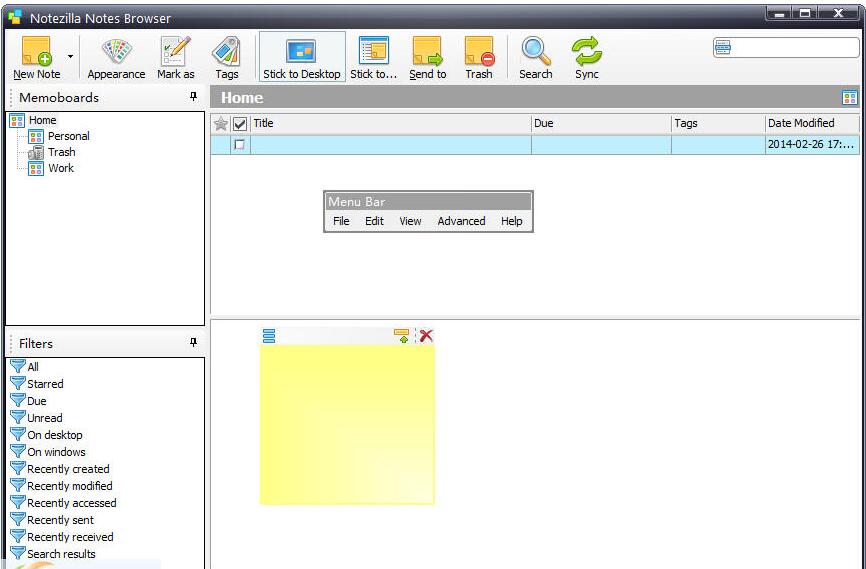Apply the Recently received filter

click(x=62, y=537)
